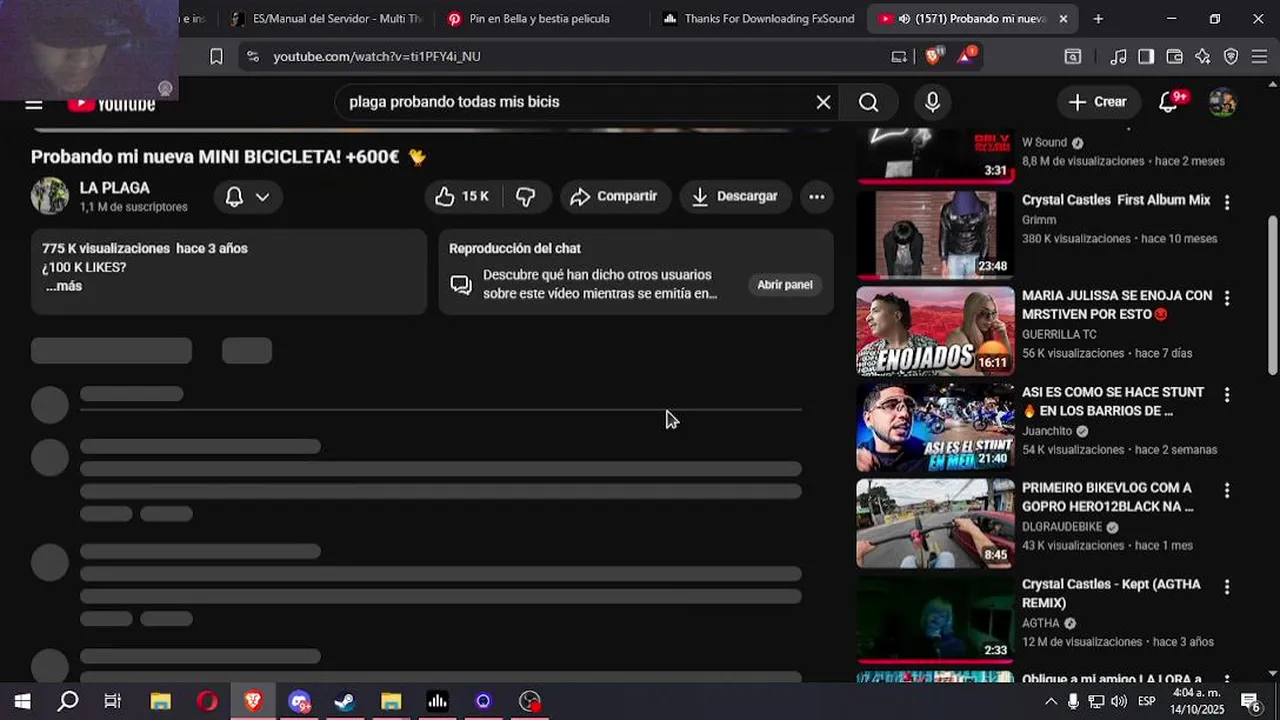The height and width of the screenshot is (720, 1280).
Task: Share the video via Compartir
Action: (x=614, y=197)
